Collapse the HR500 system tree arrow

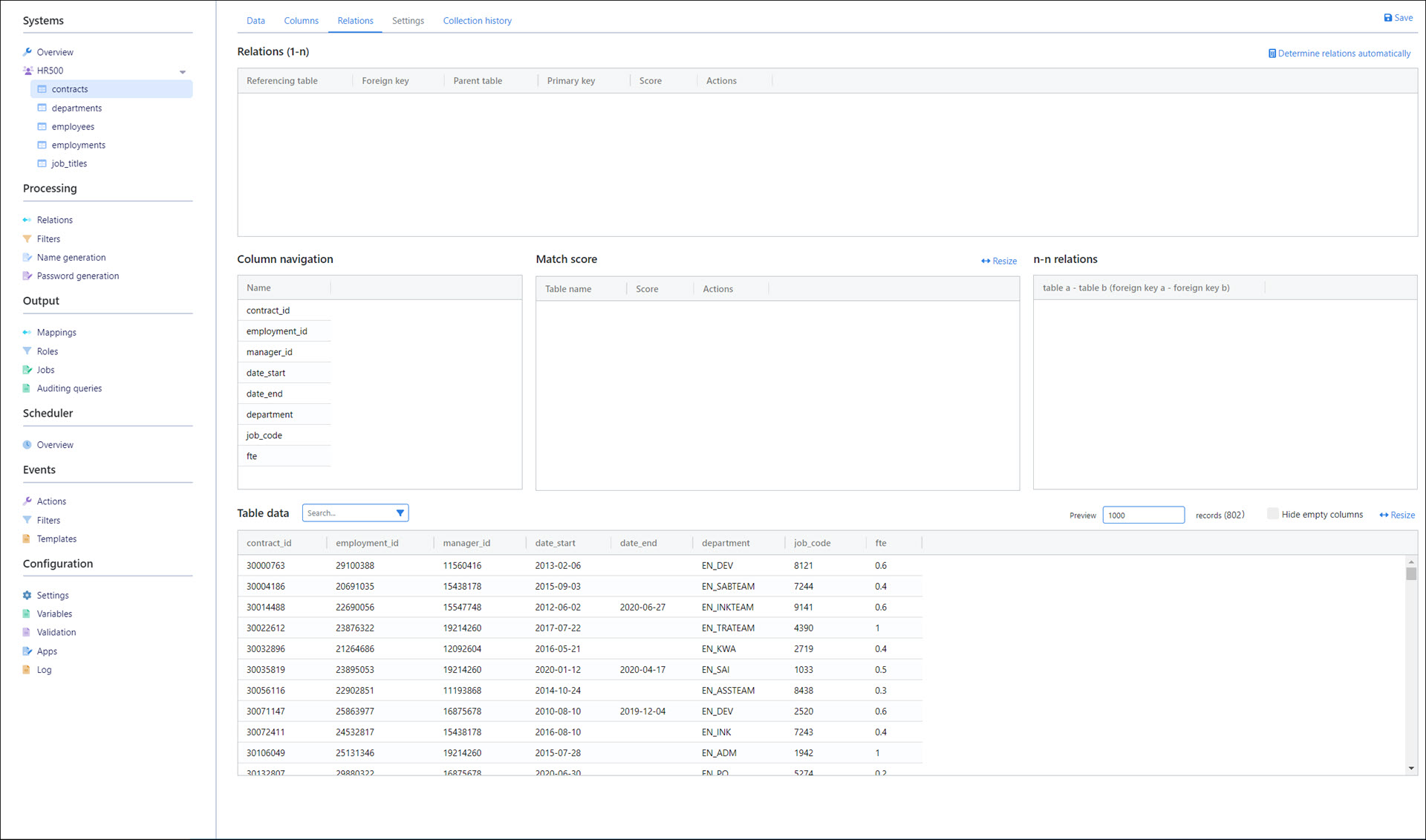coord(183,71)
